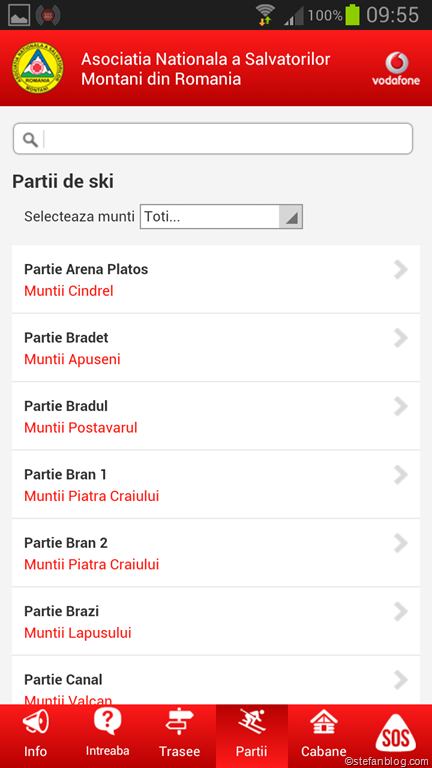Open the Selecteaza munti dropdown
Image resolution: width=432 pixels, height=768 pixels.
221,216
